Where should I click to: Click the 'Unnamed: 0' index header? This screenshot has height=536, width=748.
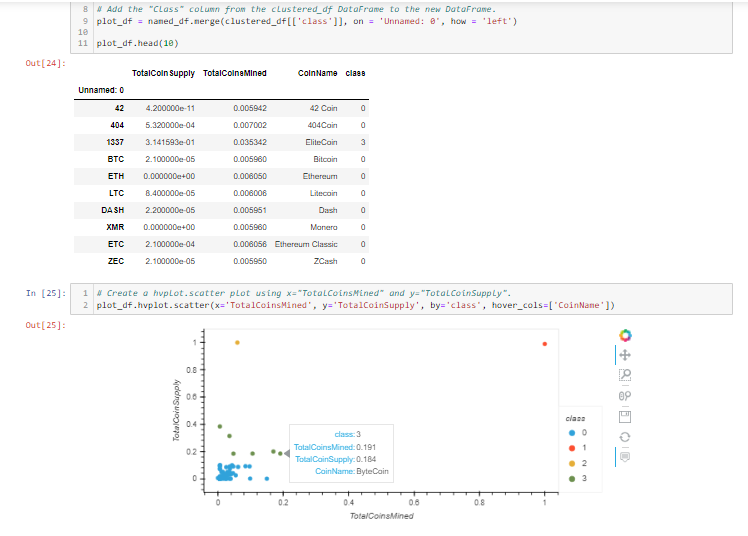click(101, 90)
